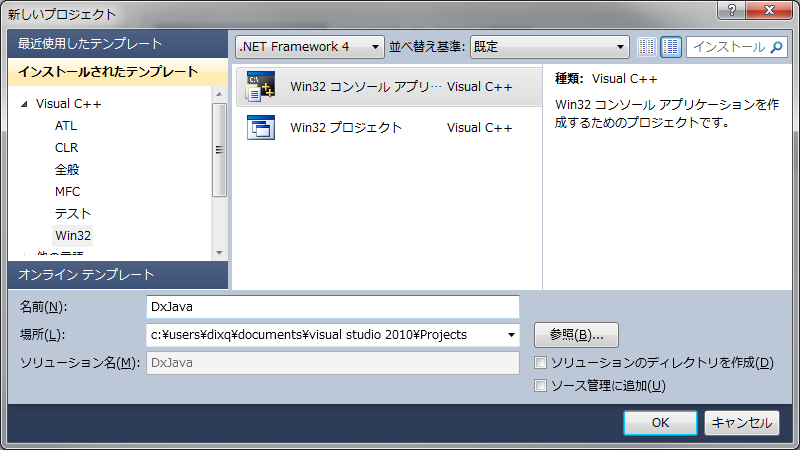
Task: Click template tree scrollbar thumb
Action: (219, 150)
